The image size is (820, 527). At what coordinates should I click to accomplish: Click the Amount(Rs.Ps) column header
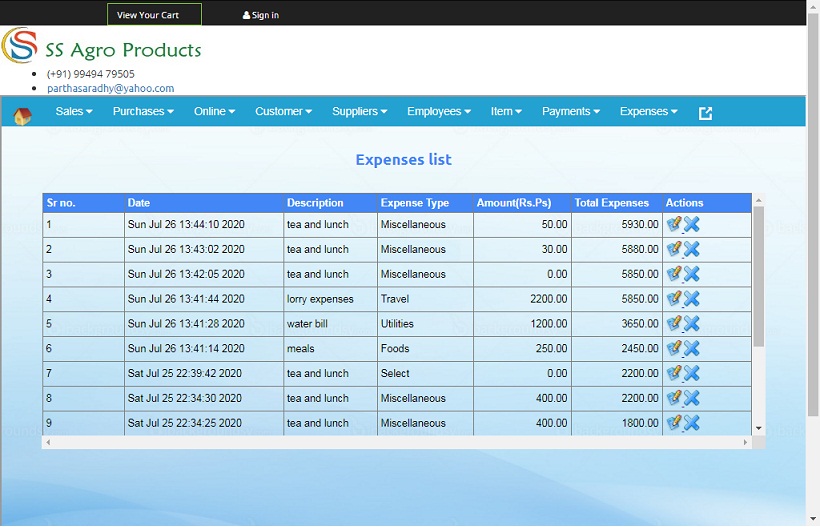tap(522, 203)
